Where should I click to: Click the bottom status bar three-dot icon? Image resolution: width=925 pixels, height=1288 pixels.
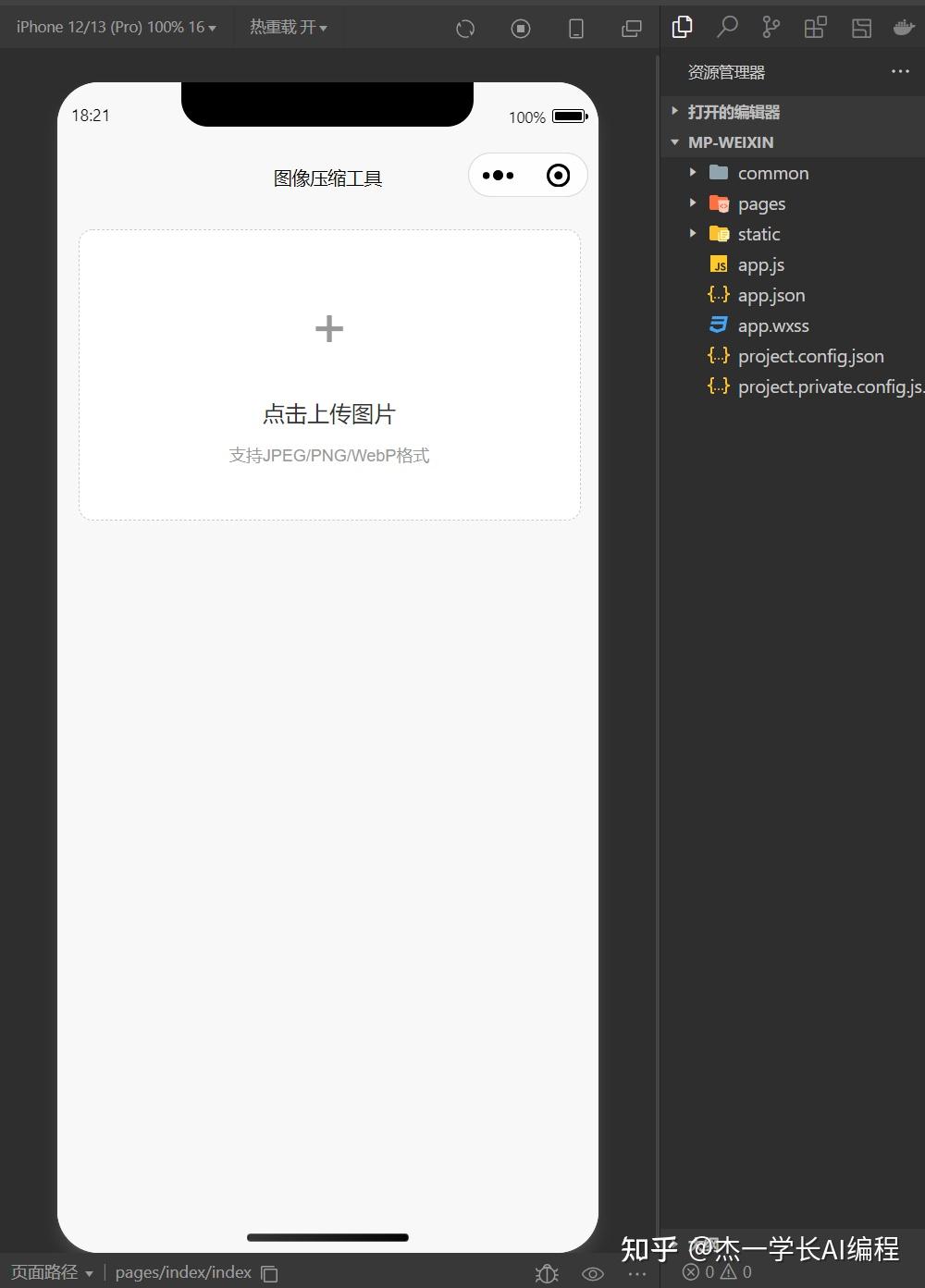(x=637, y=1273)
